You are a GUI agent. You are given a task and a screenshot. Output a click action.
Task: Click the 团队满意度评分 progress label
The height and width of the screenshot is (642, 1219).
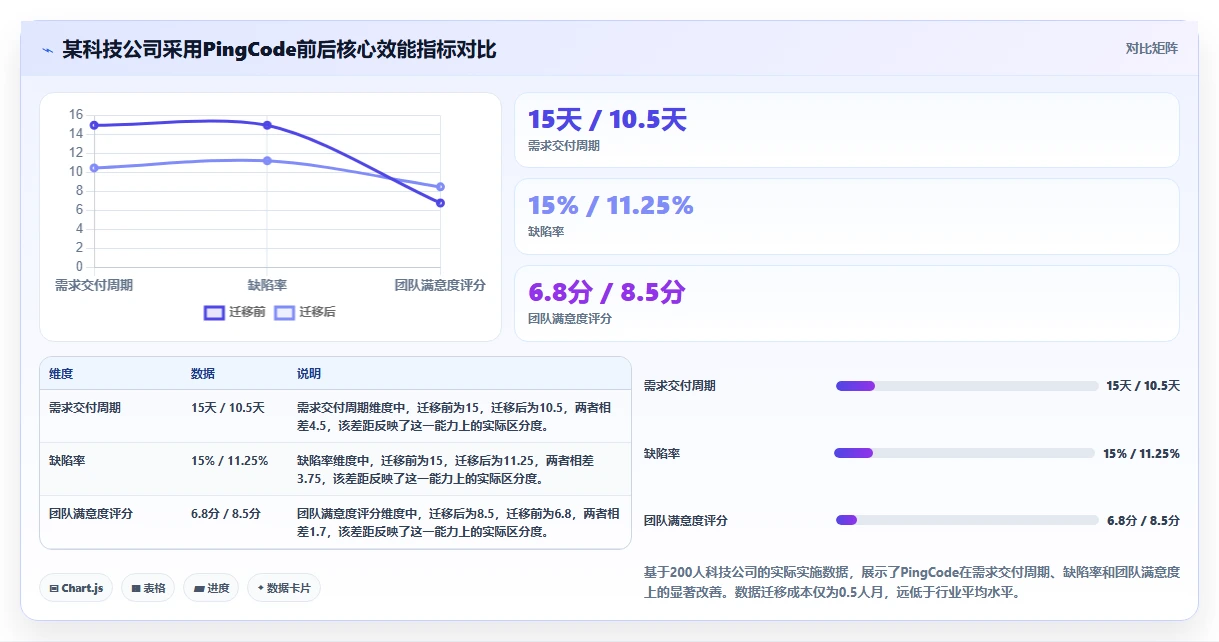point(686,521)
